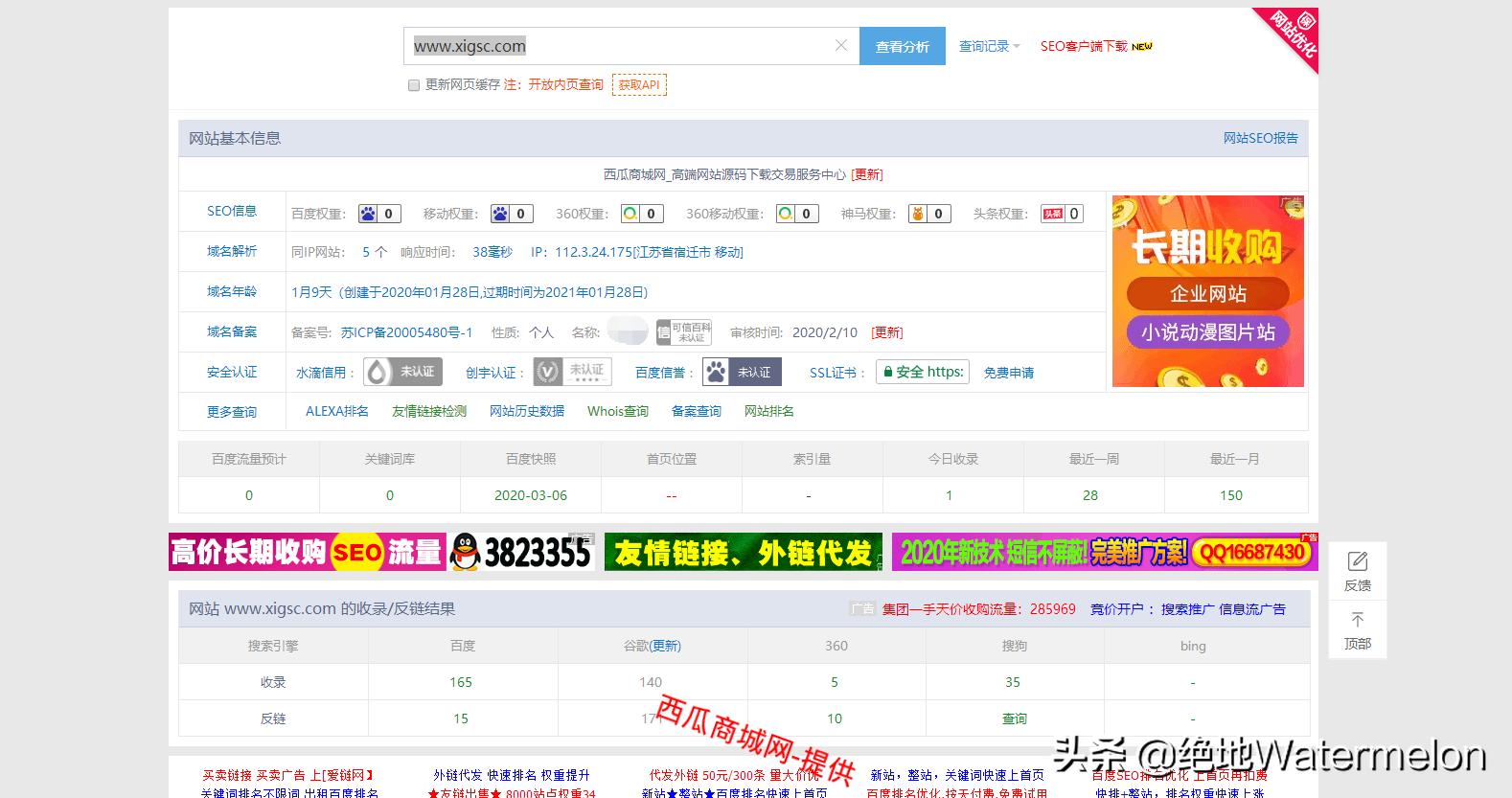The width and height of the screenshot is (1512, 798).
Task: Click the SSL 安全 https lock badge
Action: 923,372
